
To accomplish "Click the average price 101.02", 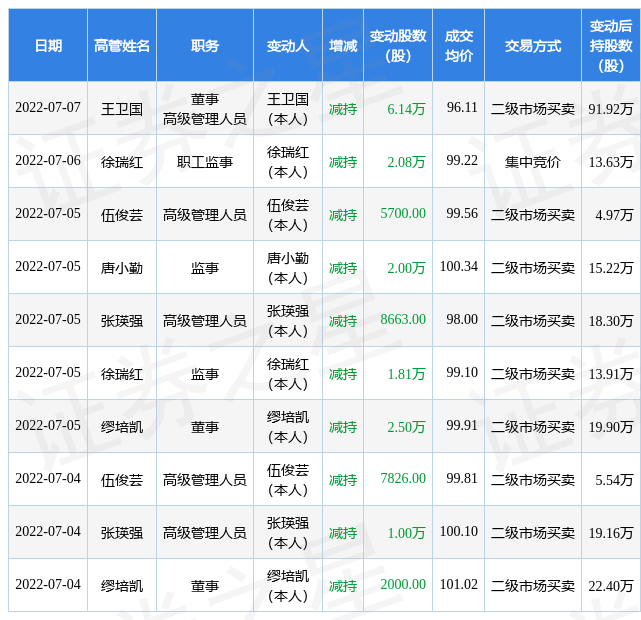I will click(459, 584).
